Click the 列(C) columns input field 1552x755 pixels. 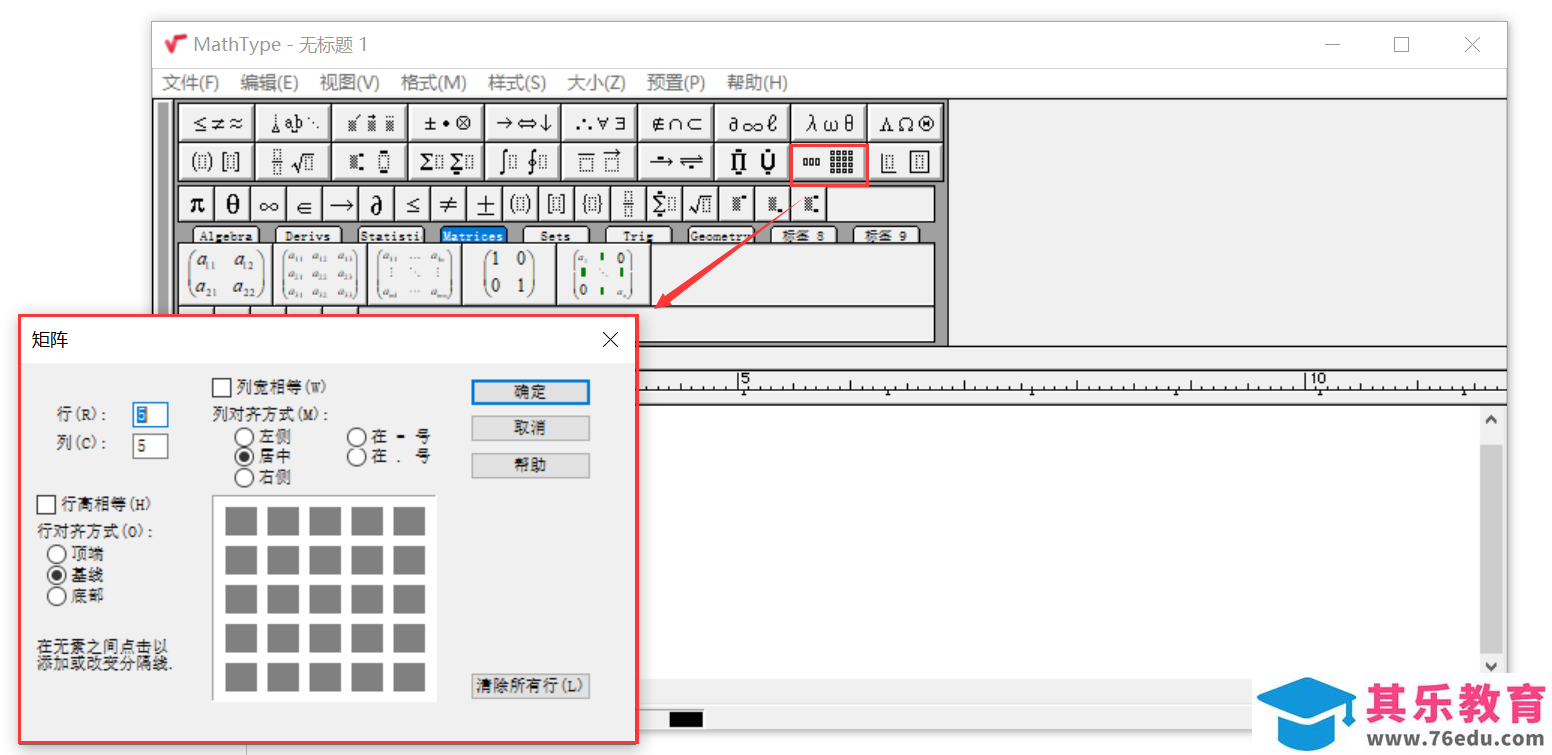pyautogui.click(x=150, y=446)
